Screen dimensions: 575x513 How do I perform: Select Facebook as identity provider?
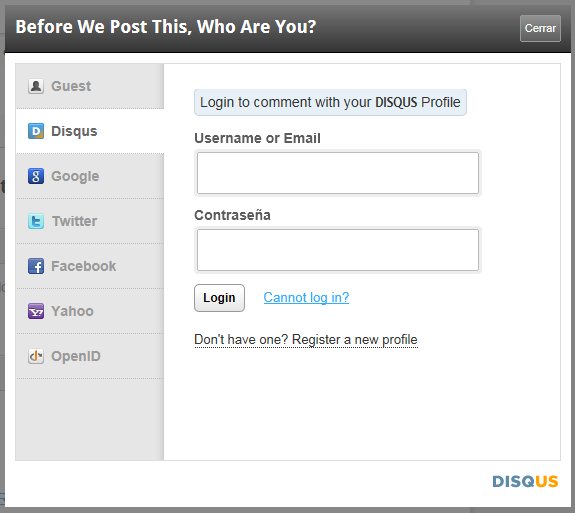(x=90, y=266)
